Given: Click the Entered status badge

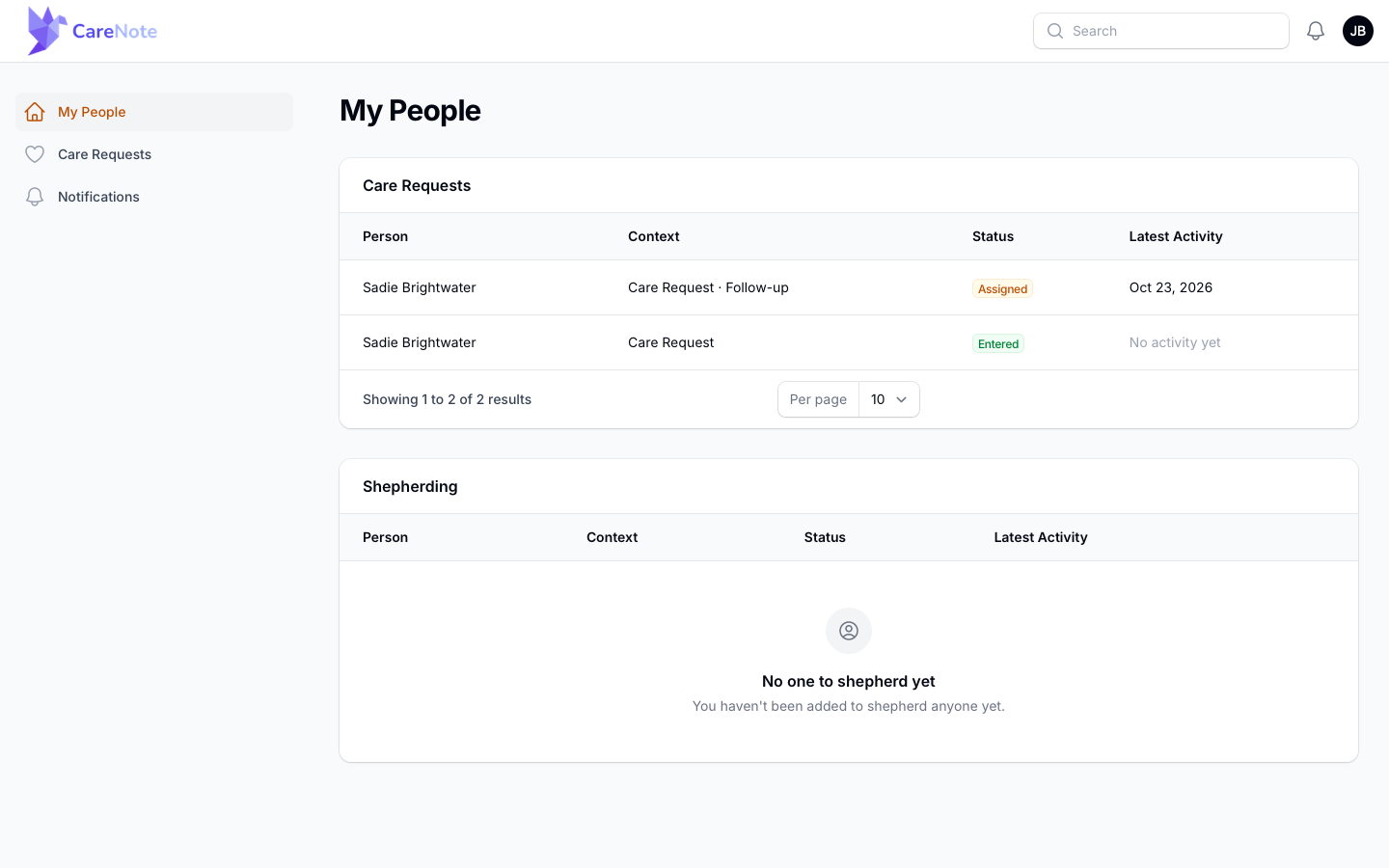Looking at the screenshot, I should (x=998, y=343).
